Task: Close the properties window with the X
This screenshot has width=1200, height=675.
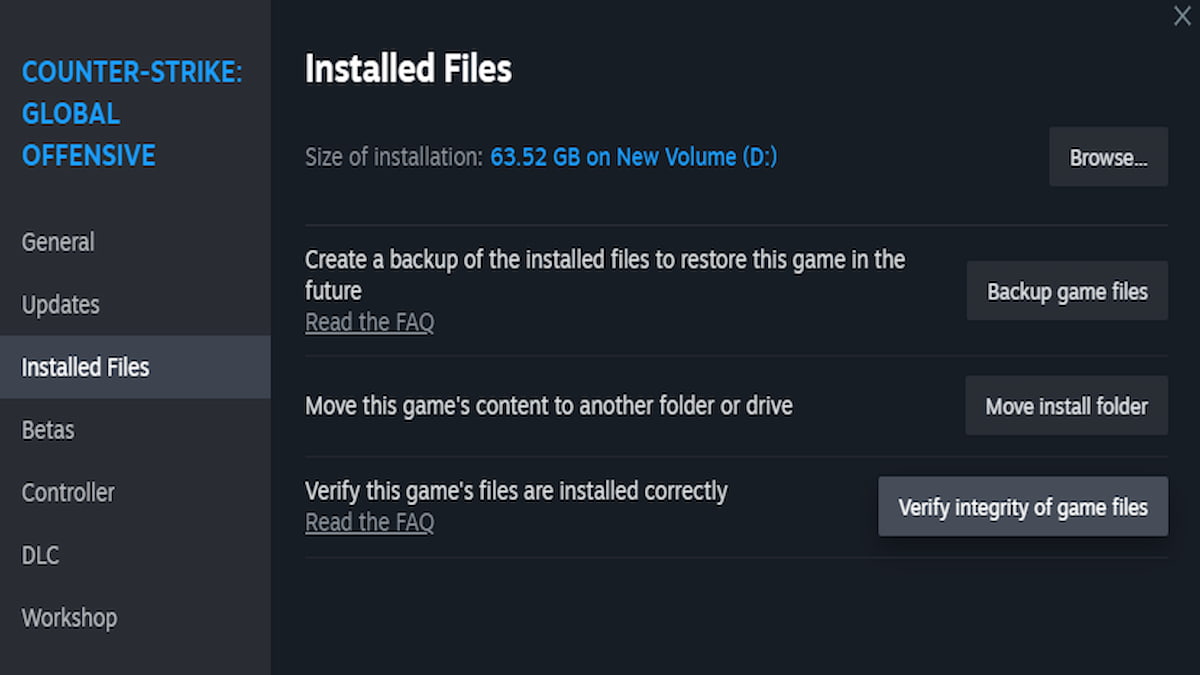Action: [1182, 16]
